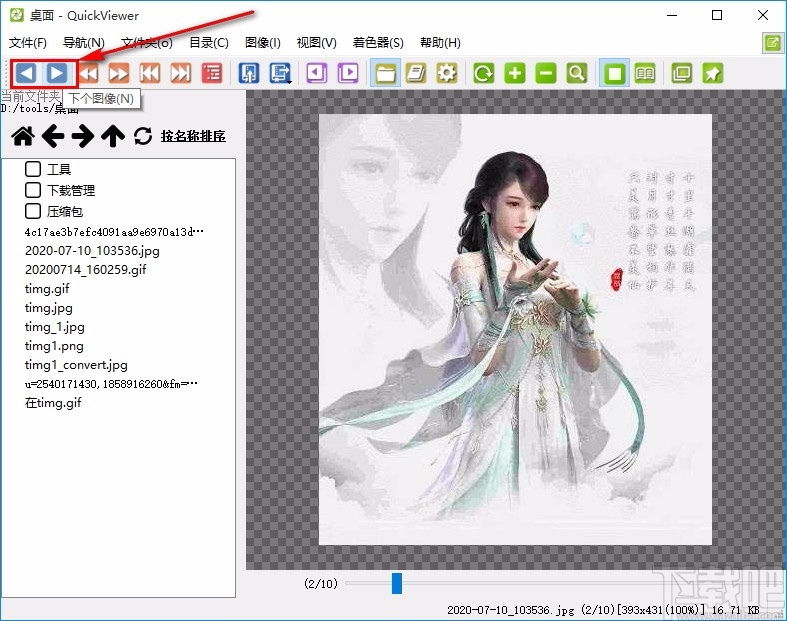Open the 目录(C) menu
Viewport: 787px width, 621px height.
(209, 43)
